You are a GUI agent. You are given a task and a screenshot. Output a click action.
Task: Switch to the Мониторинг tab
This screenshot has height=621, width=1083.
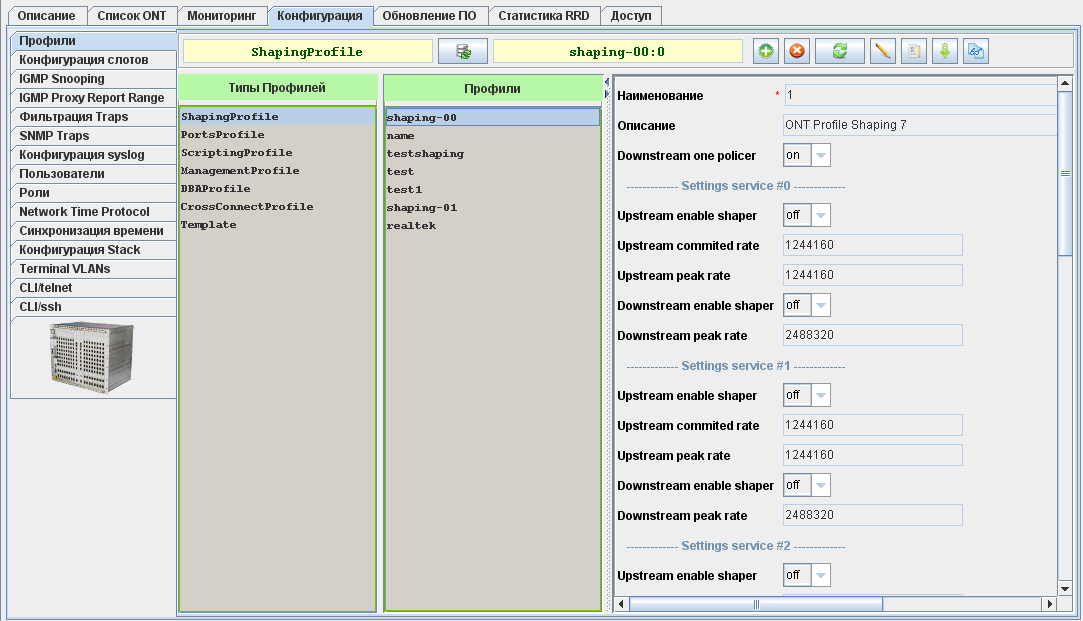tap(222, 16)
